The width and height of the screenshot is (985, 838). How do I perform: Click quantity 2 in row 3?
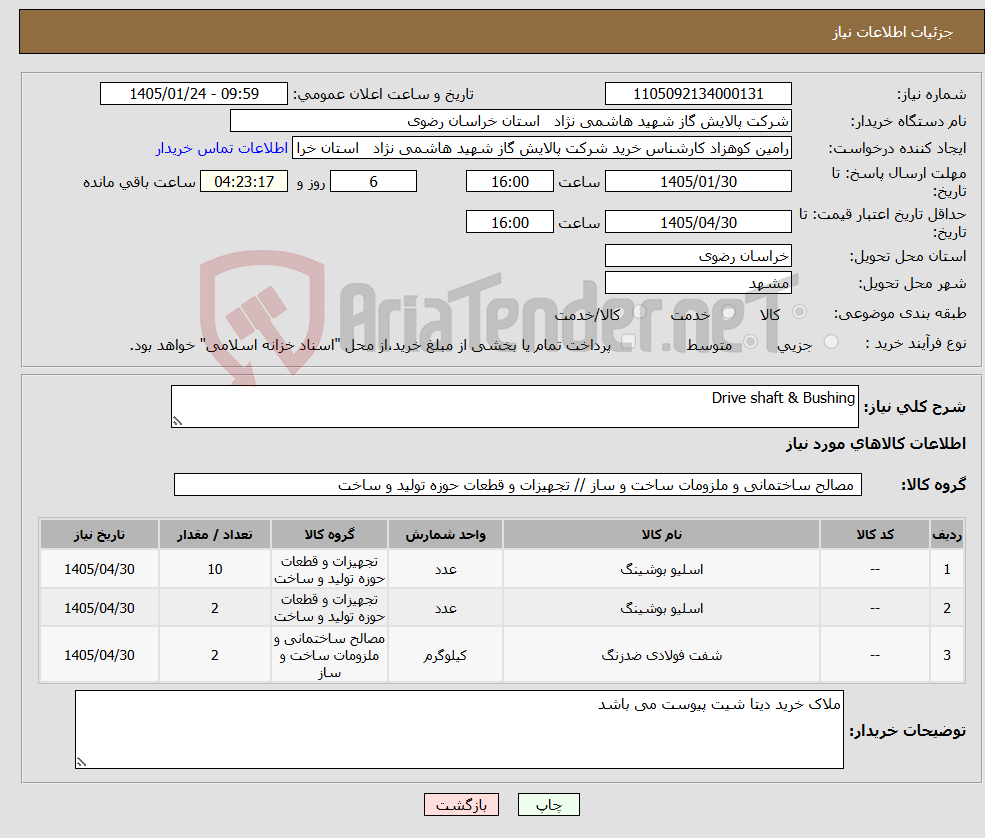[x=215, y=655]
